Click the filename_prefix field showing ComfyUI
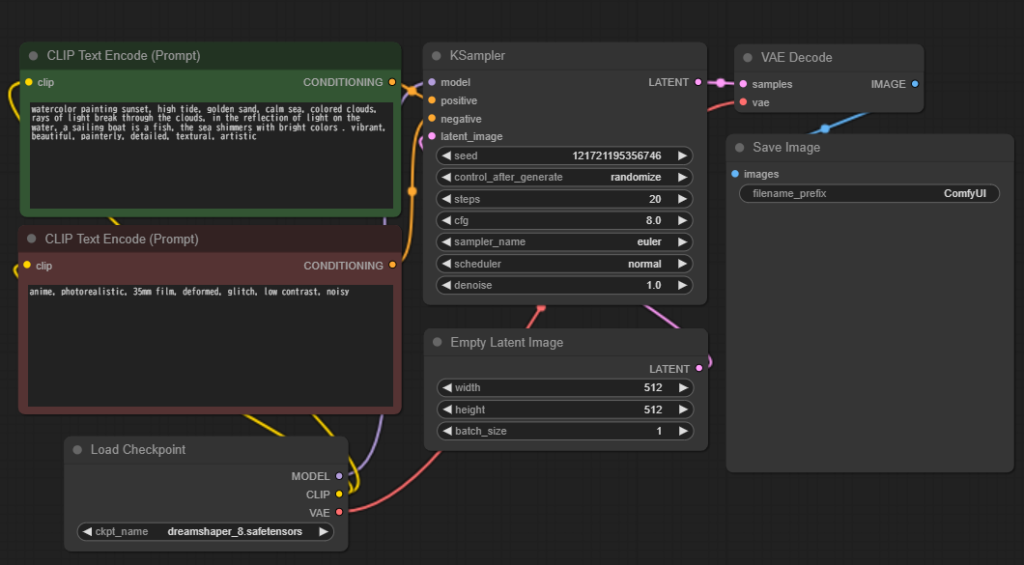Viewport: 1024px width, 565px height. pos(869,194)
